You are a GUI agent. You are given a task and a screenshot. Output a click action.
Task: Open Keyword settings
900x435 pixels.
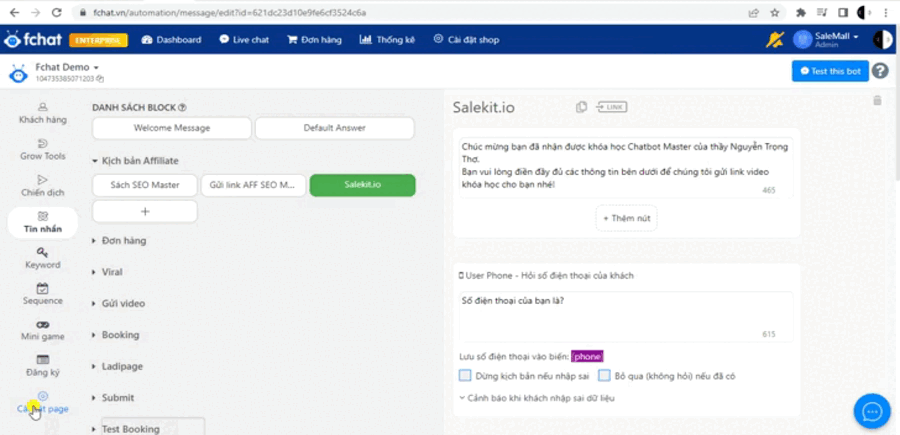43,258
